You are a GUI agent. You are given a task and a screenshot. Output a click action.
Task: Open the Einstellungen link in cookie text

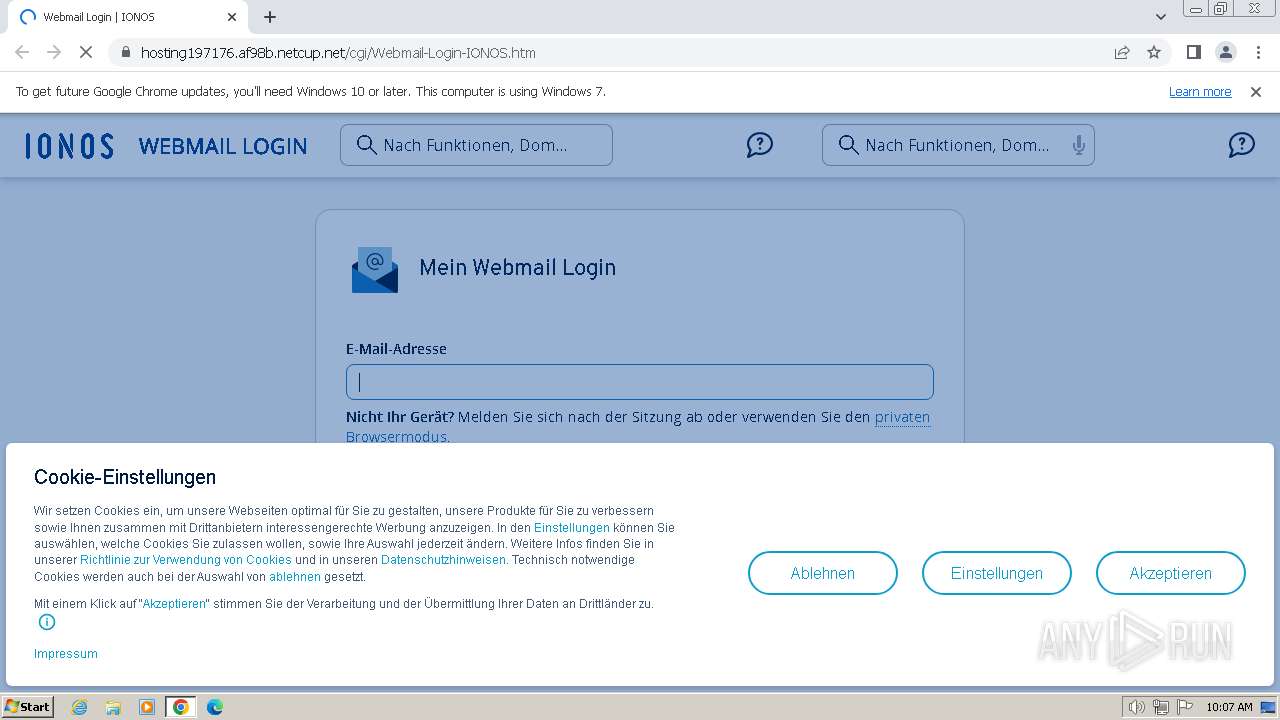click(x=572, y=528)
